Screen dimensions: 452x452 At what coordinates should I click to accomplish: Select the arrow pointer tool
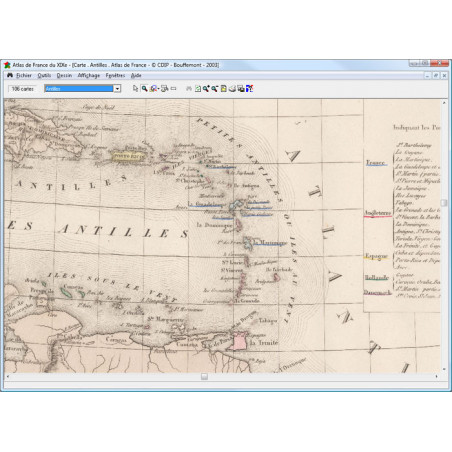135,88
